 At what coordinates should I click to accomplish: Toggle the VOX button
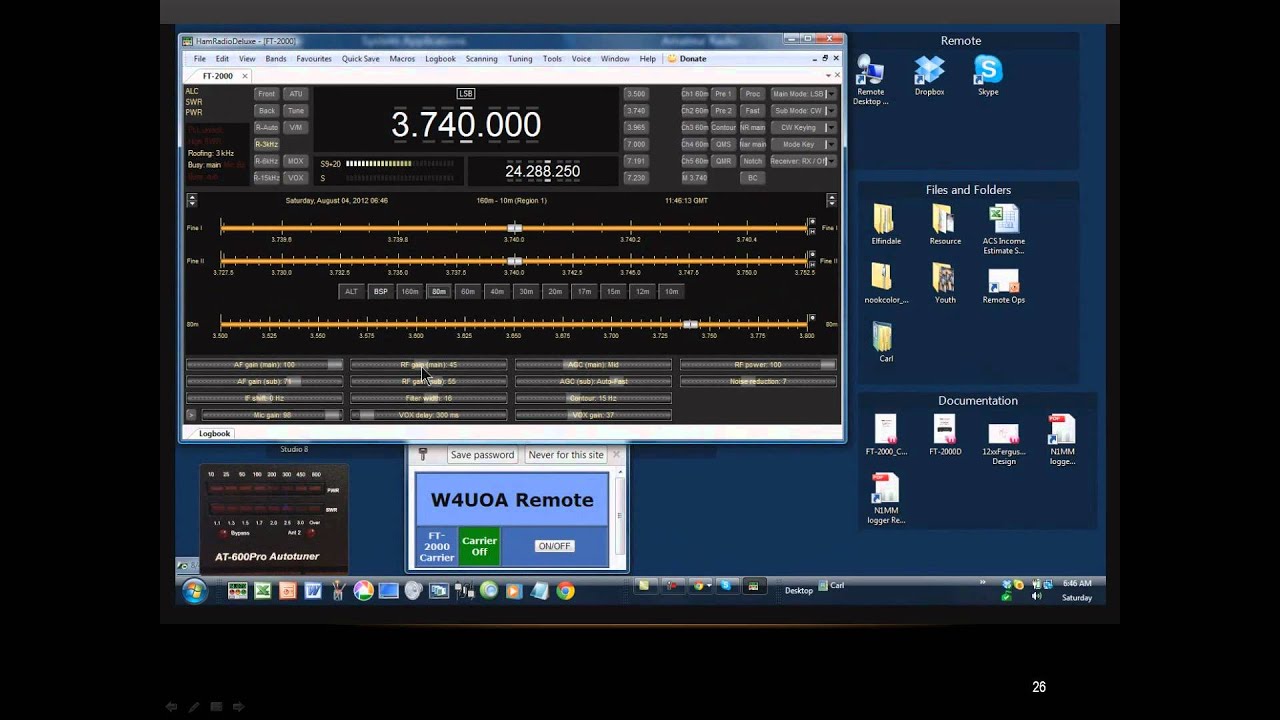pyautogui.click(x=295, y=178)
